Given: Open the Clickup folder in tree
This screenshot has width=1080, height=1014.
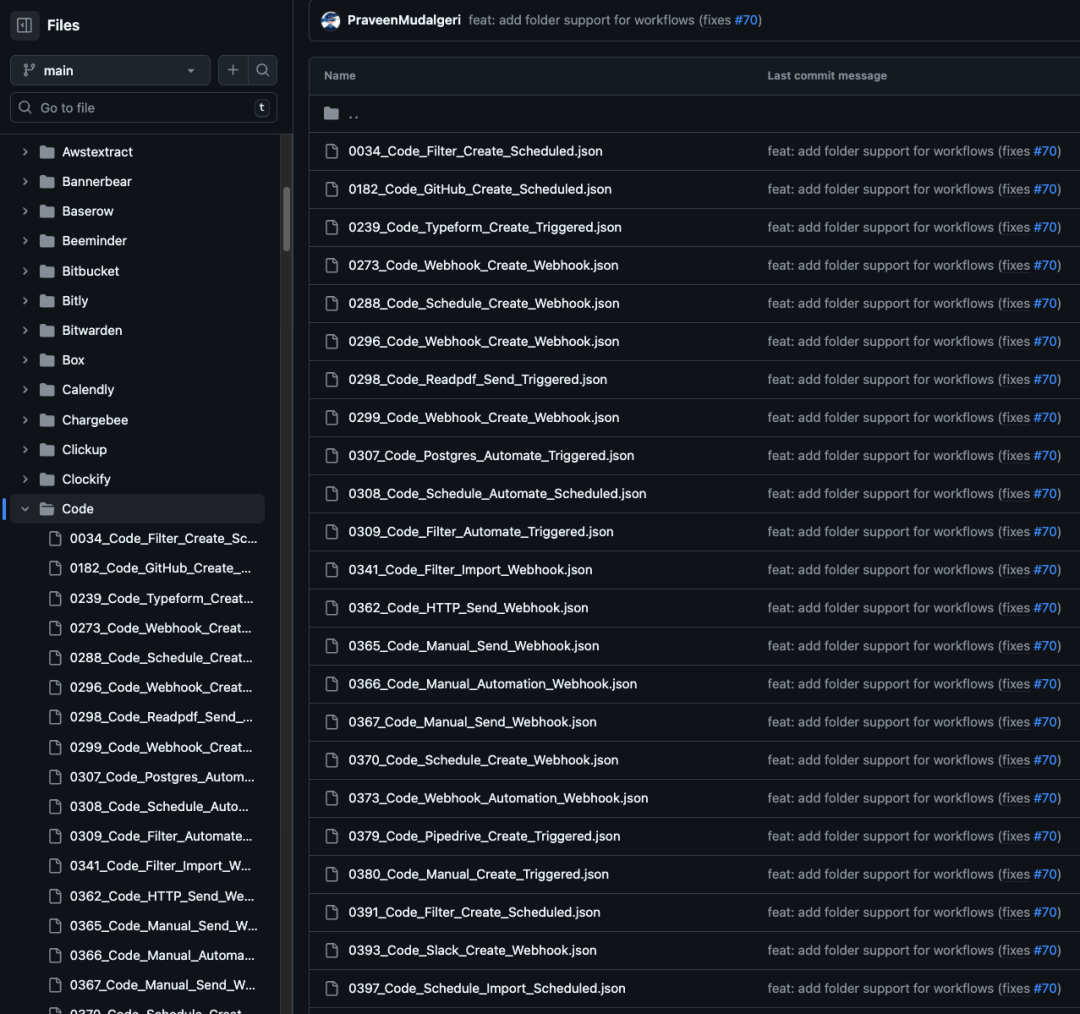Looking at the screenshot, I should pyautogui.click(x=84, y=449).
